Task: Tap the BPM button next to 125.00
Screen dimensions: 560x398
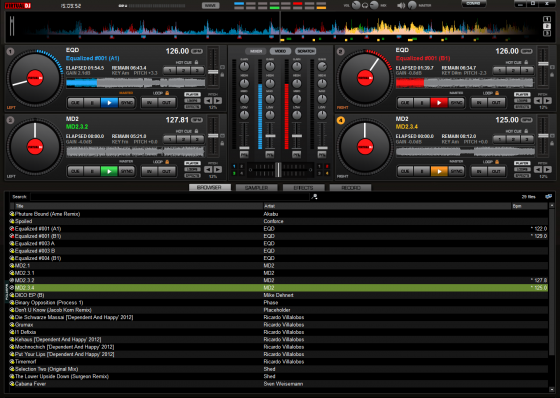Action: [x=526, y=120]
